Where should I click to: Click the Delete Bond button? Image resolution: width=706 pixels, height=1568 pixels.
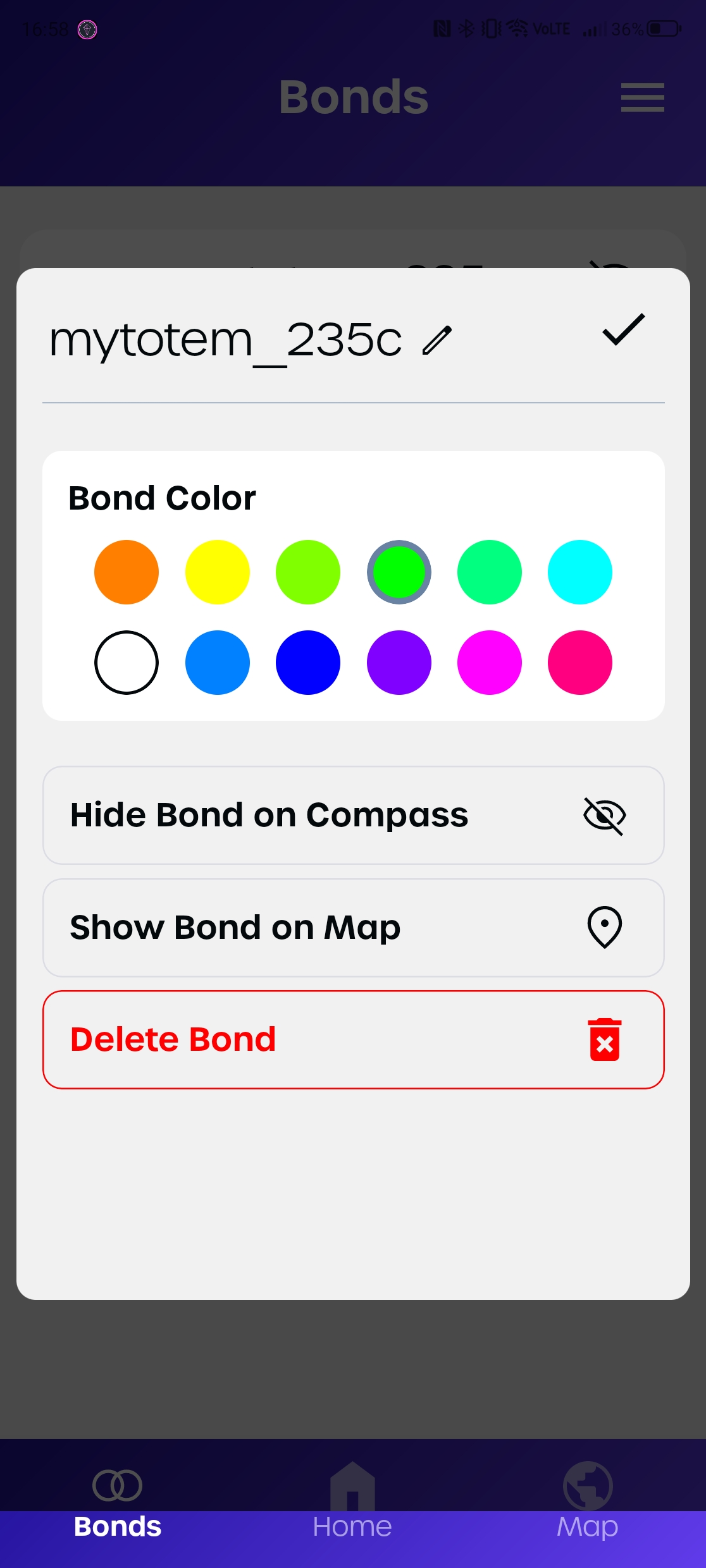pos(353,1039)
